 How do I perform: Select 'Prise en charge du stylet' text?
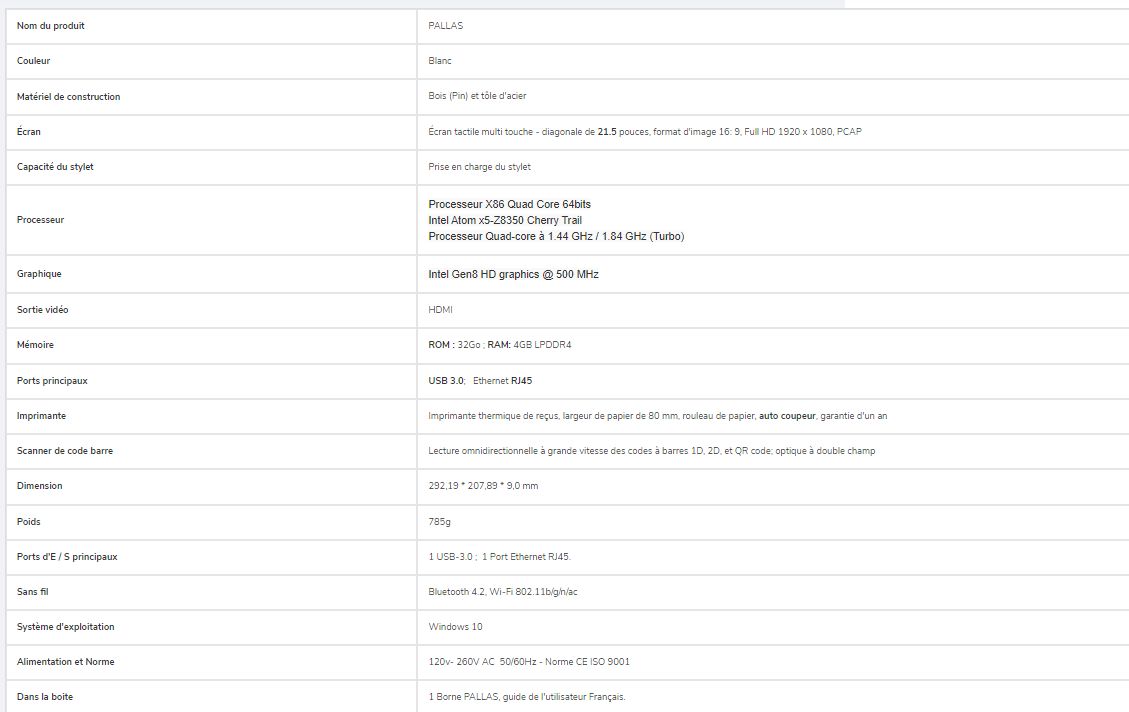click(479, 167)
